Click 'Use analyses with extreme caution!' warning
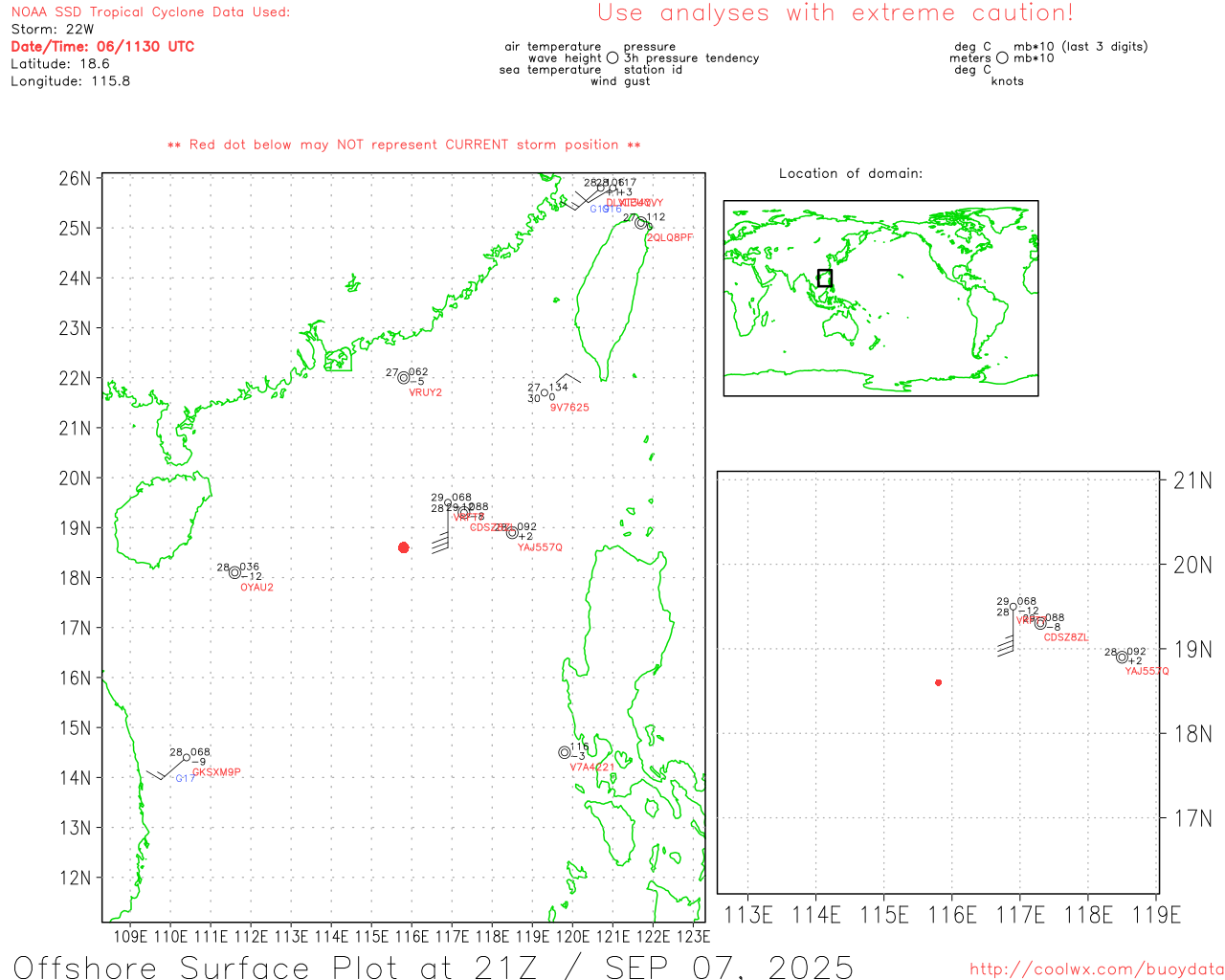The height and width of the screenshot is (980, 1225). point(835,13)
